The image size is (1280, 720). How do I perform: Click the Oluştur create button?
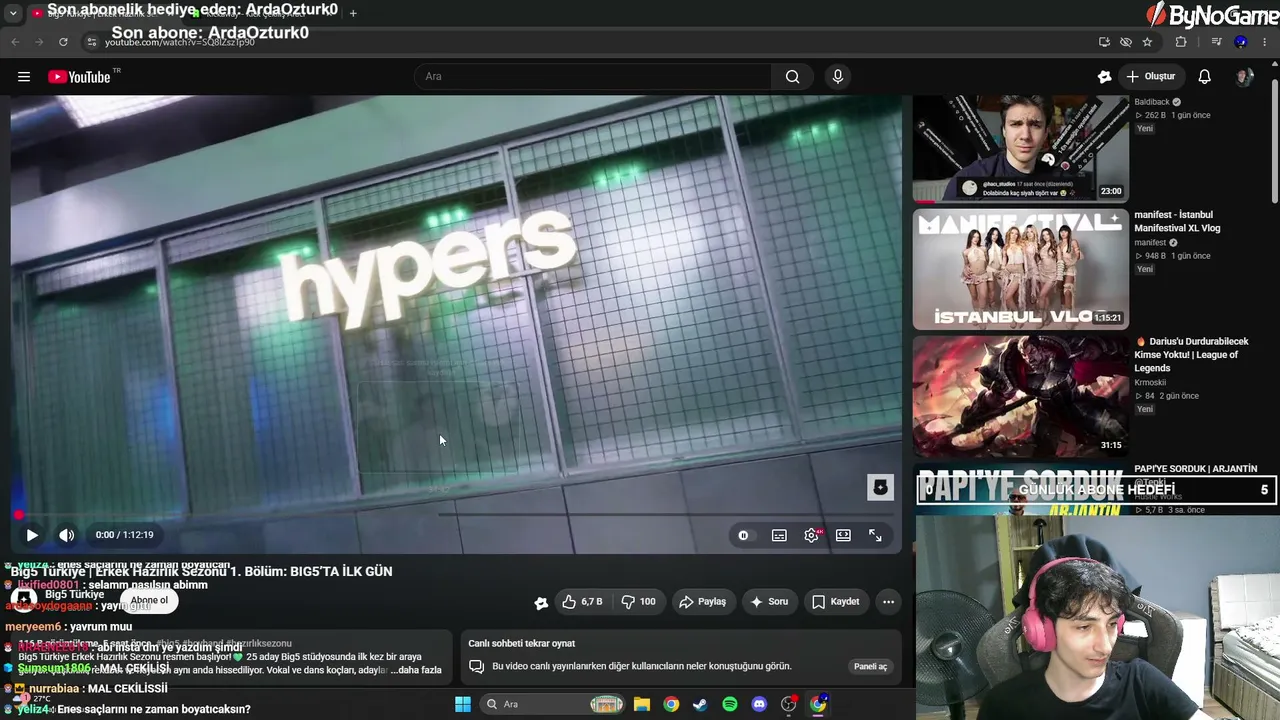1151,77
